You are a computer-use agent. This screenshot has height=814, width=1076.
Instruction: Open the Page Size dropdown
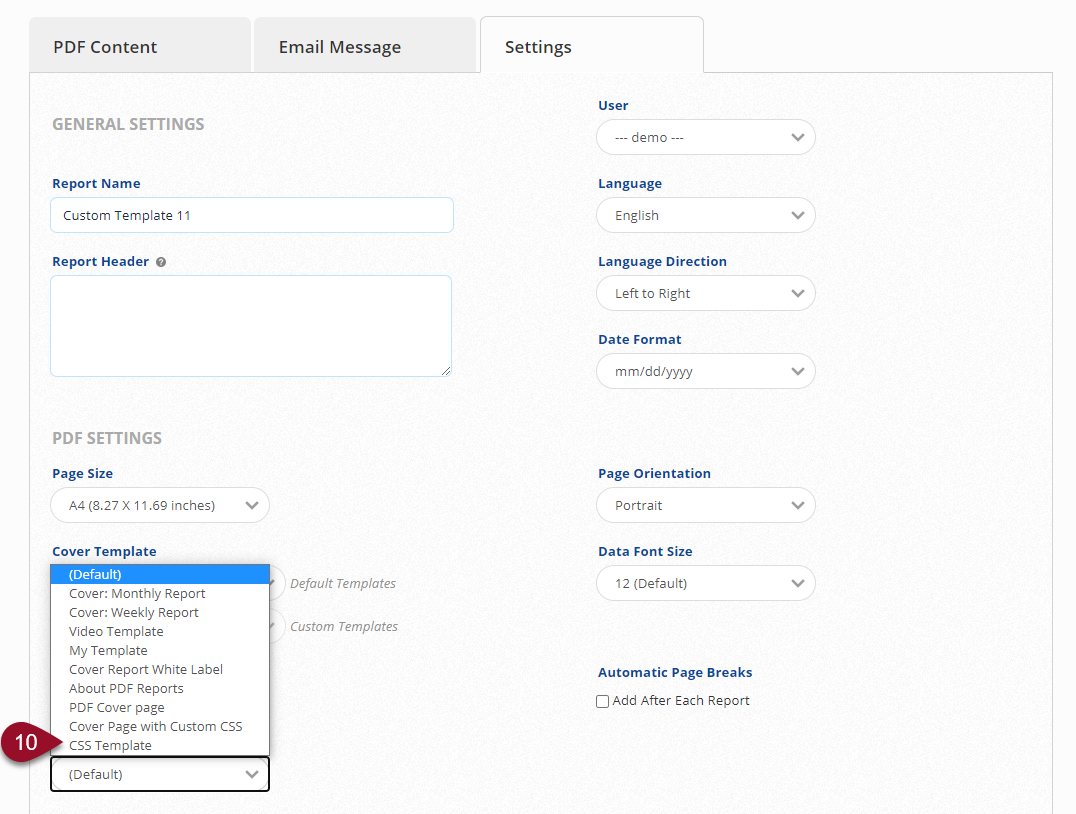click(160, 505)
